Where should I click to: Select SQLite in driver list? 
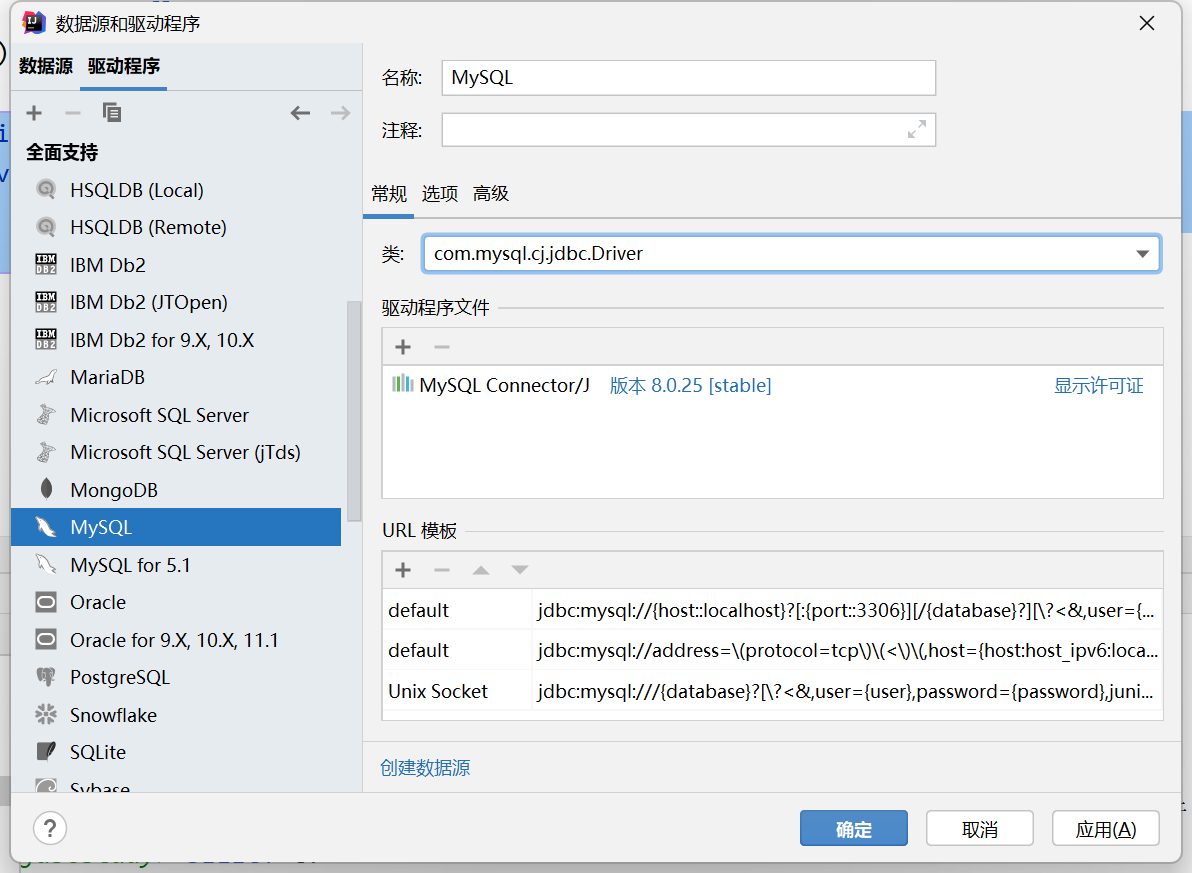(176, 752)
